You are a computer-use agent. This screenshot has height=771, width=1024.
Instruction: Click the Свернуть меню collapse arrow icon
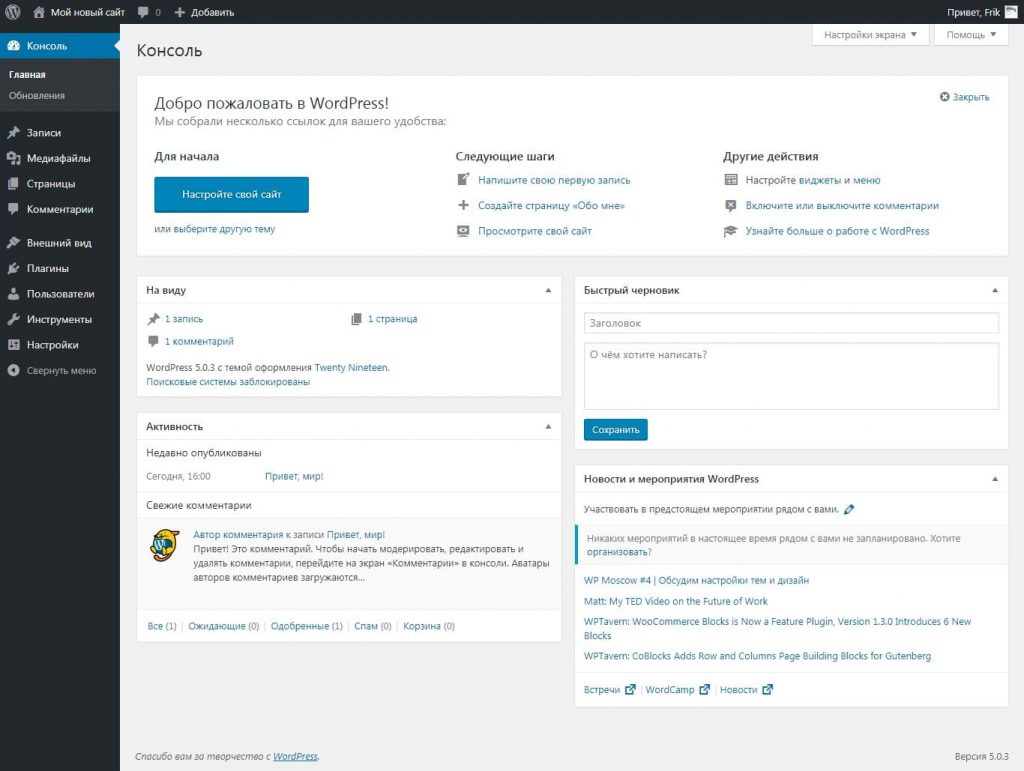pyautogui.click(x=13, y=370)
